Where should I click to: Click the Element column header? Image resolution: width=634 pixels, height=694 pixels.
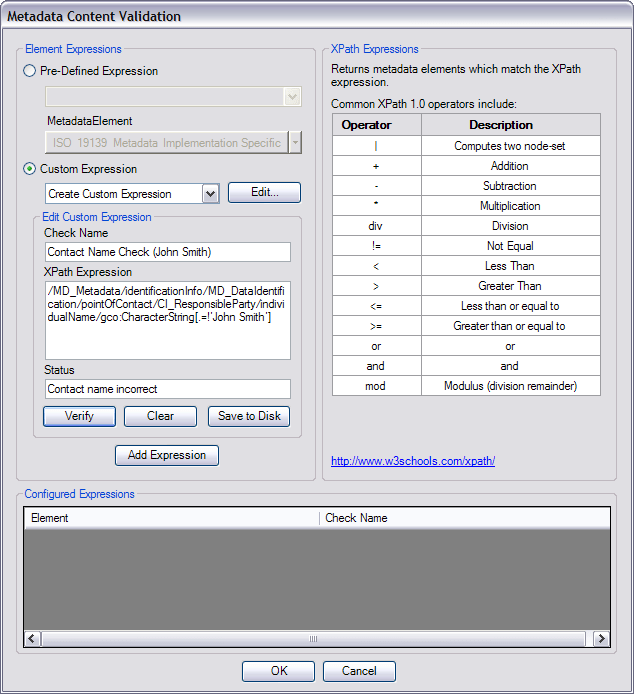tap(171, 518)
